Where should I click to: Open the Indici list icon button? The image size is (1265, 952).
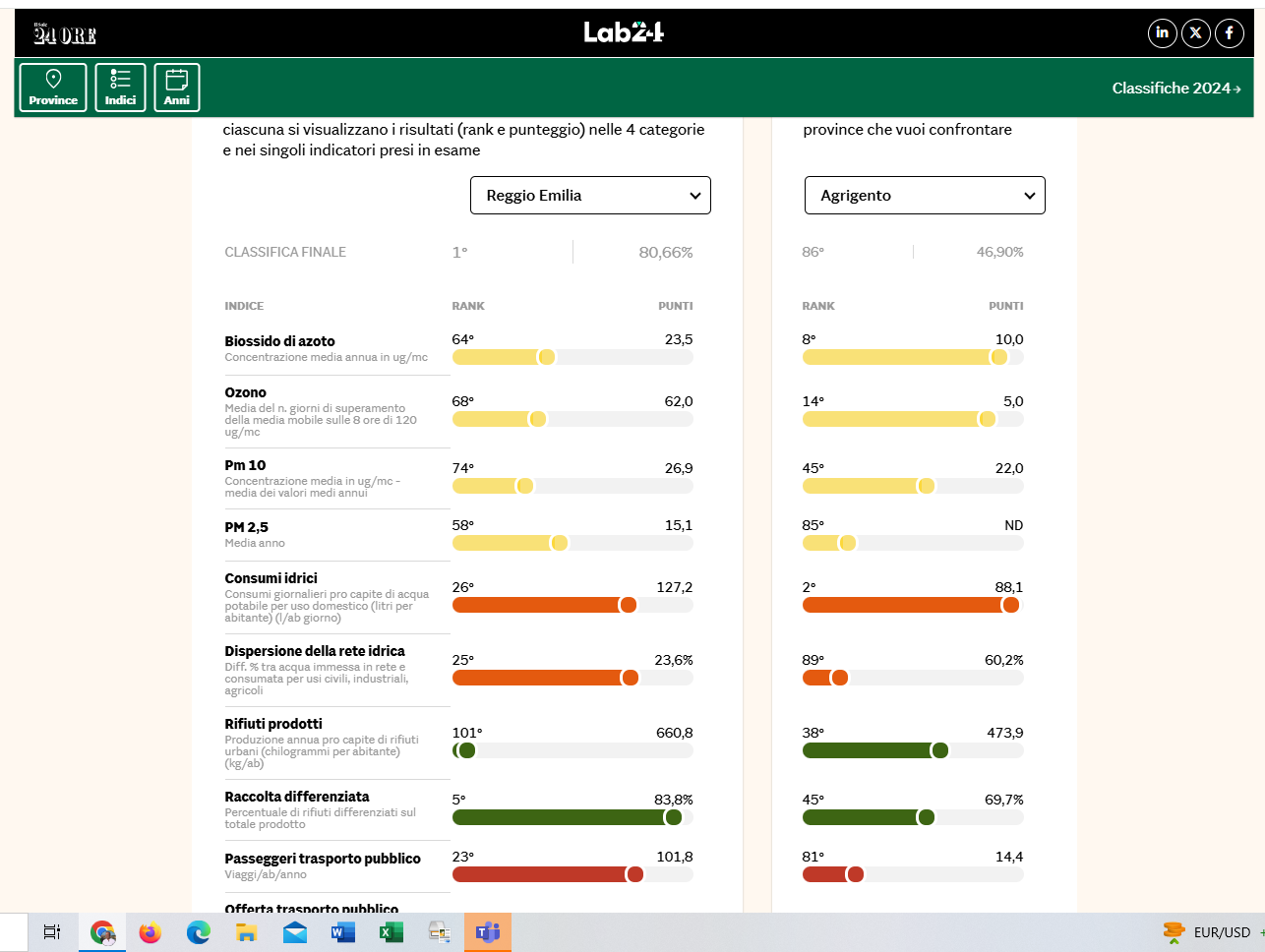(x=120, y=88)
